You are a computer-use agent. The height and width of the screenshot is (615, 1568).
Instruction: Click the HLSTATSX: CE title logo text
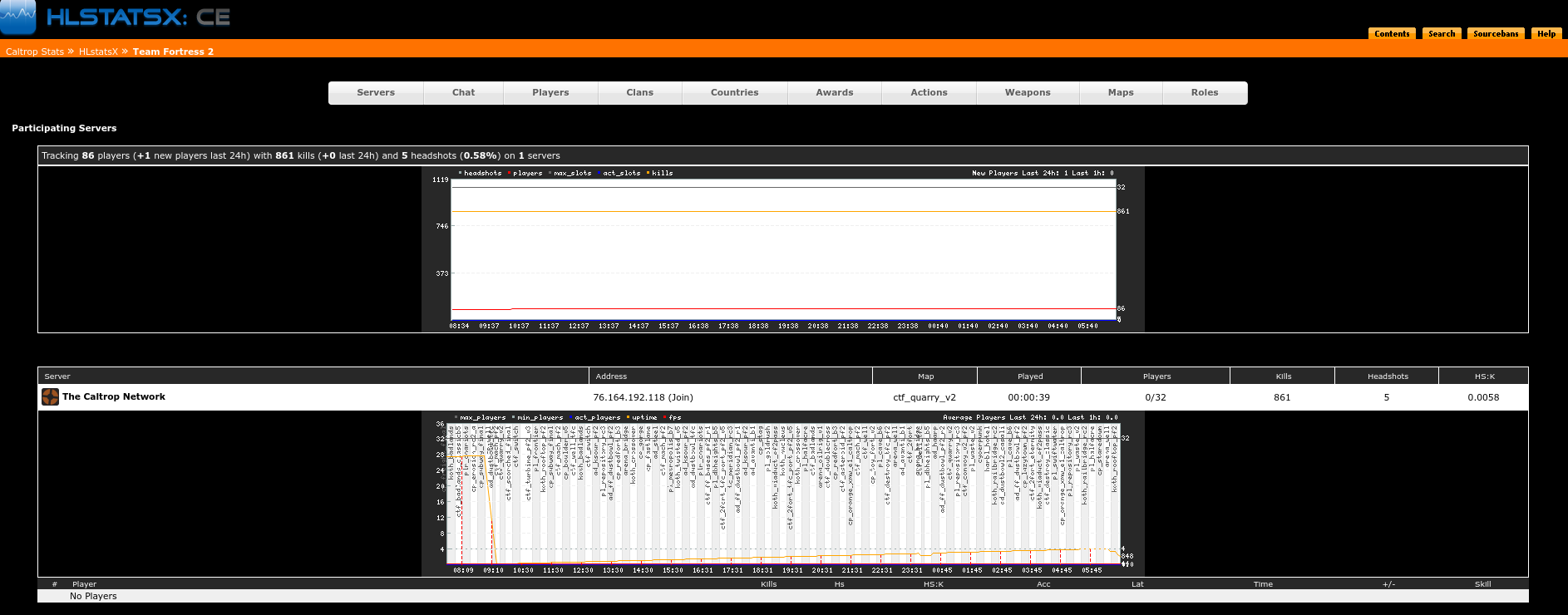pos(138,17)
